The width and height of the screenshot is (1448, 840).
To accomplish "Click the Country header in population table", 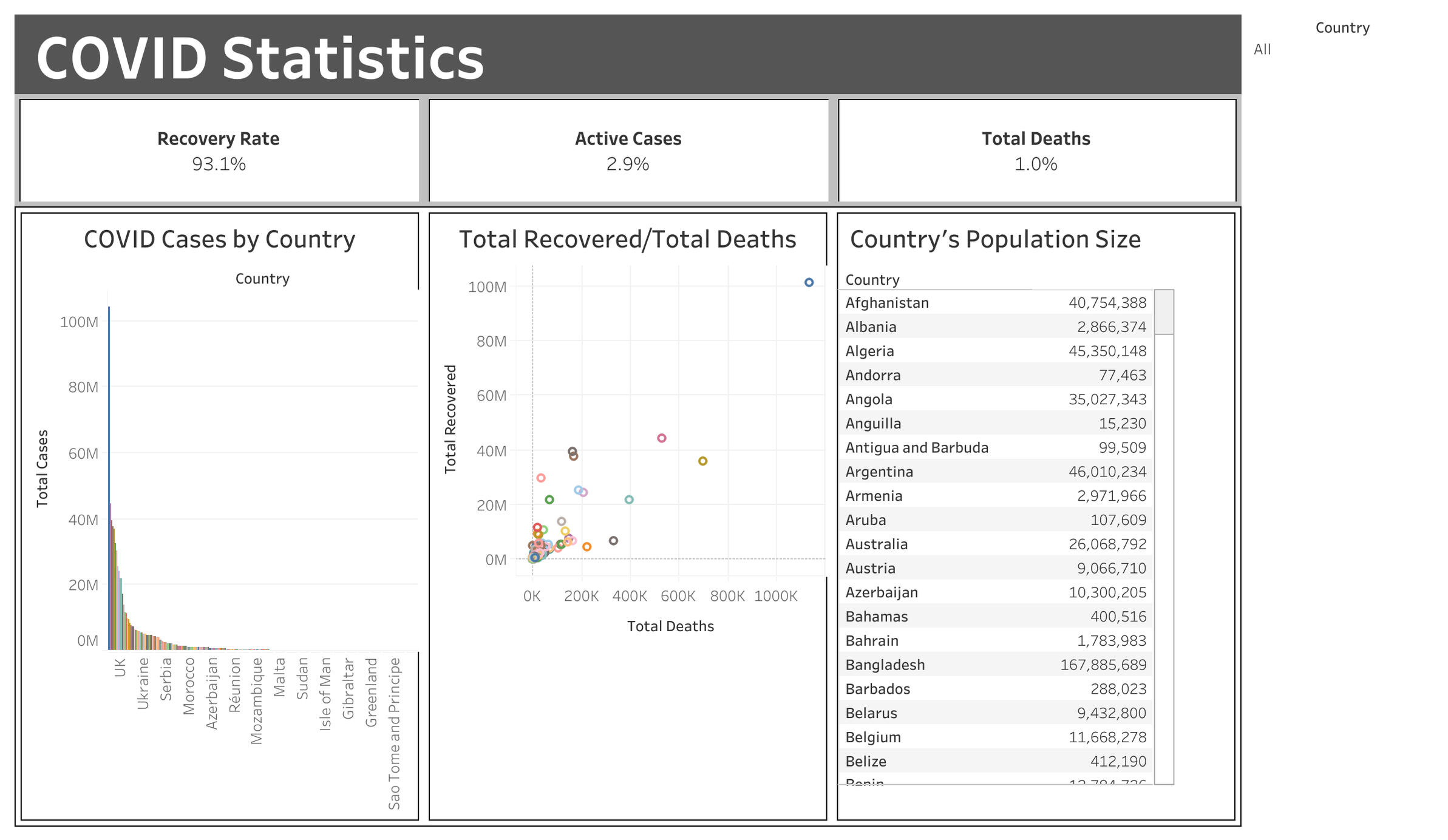I will tap(872, 280).
